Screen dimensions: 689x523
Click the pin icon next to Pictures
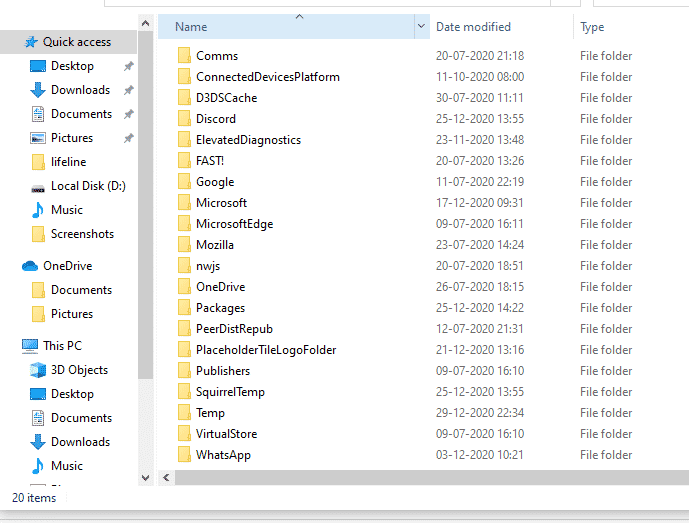point(128,138)
